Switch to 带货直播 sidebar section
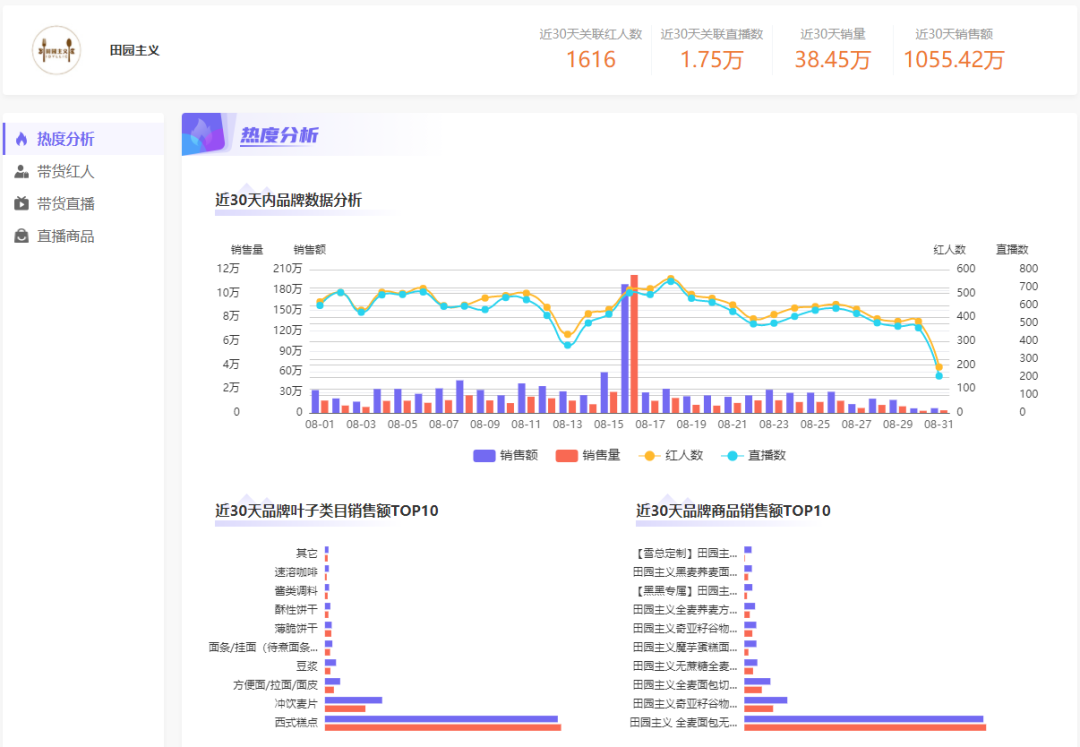 click(65, 204)
